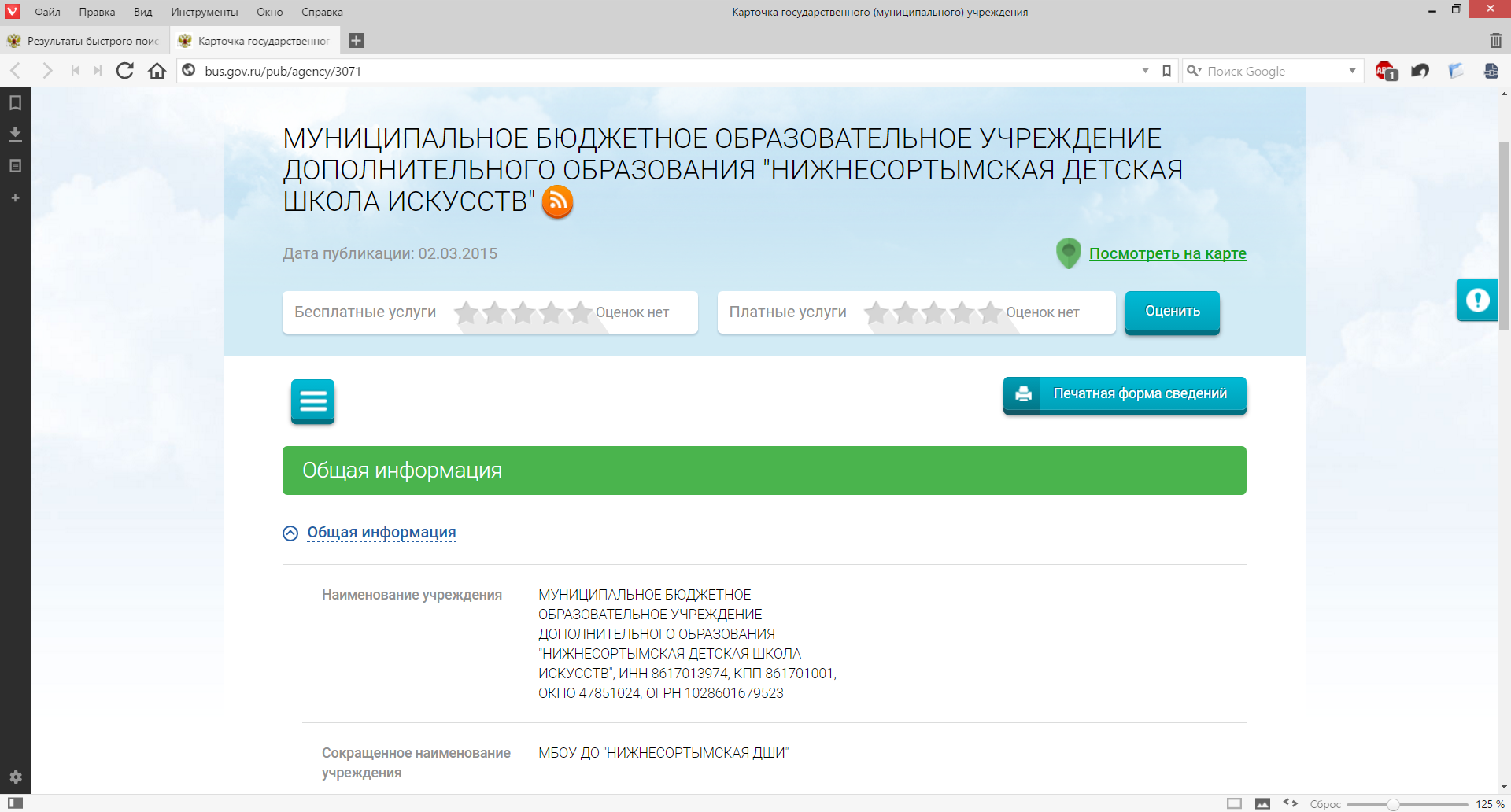The height and width of the screenshot is (812, 1511).
Task: Open a new tab with plus button
Action: point(356,40)
